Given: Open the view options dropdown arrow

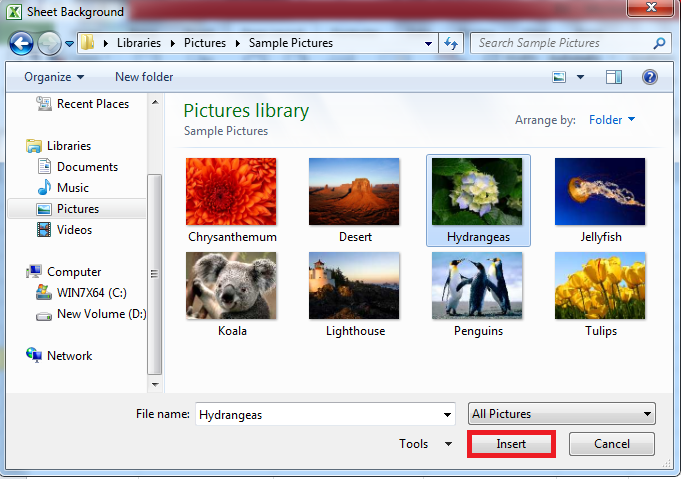Looking at the screenshot, I should 580,77.
